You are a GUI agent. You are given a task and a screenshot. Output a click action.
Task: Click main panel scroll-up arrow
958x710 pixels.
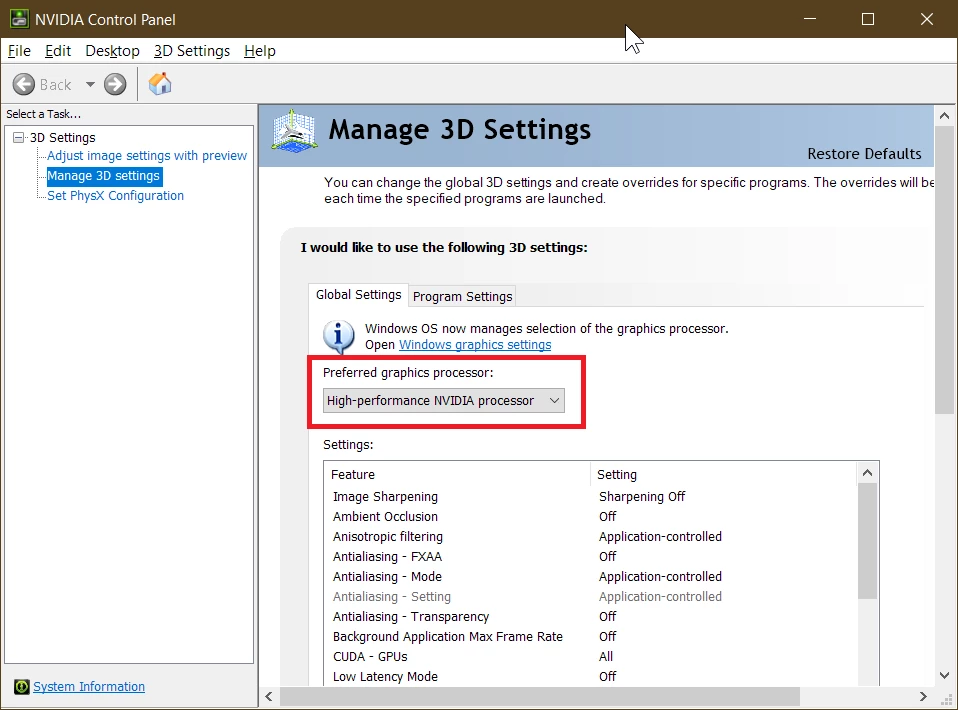945,115
